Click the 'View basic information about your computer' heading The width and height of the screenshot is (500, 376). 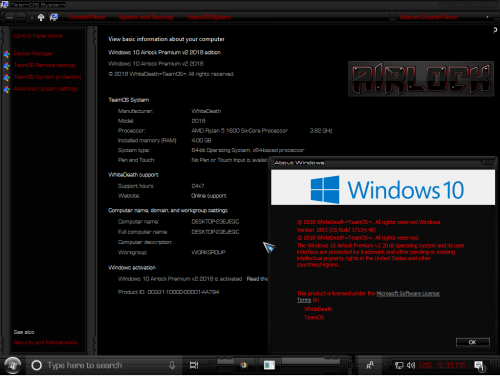click(x=166, y=39)
